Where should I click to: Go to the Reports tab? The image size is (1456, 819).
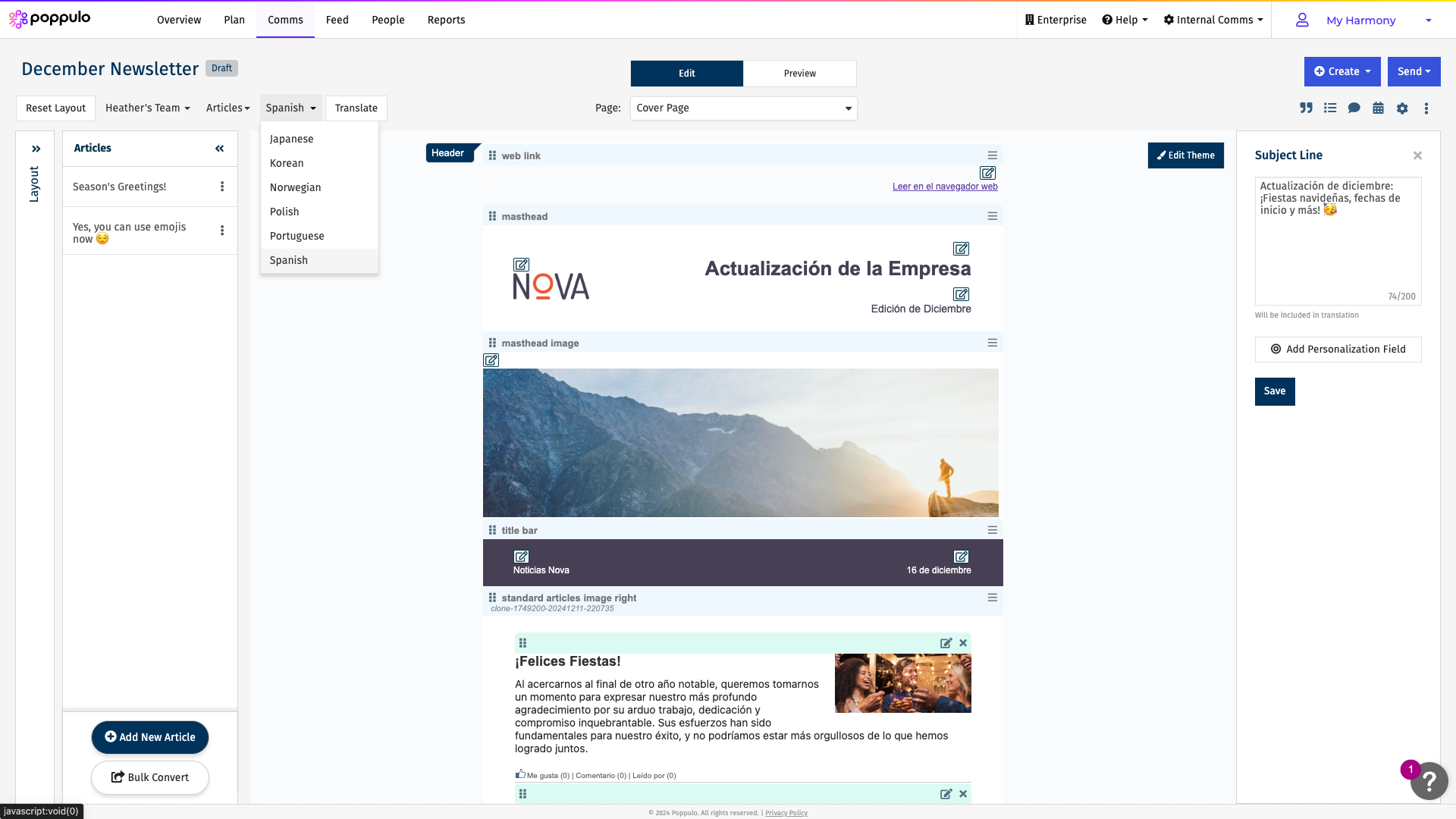tap(446, 20)
